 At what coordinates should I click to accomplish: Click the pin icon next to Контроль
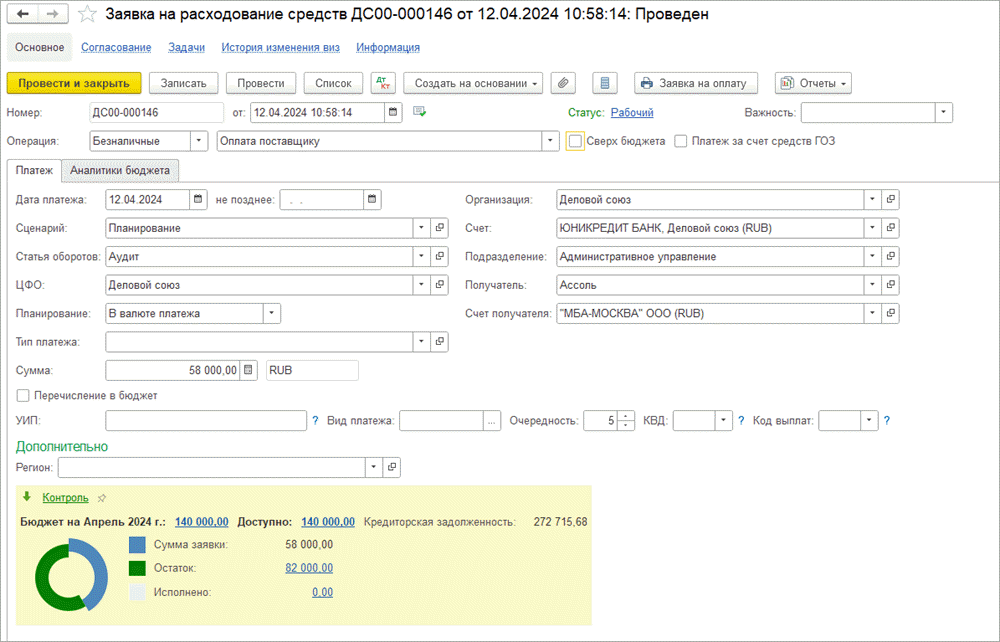pyautogui.click(x=102, y=498)
